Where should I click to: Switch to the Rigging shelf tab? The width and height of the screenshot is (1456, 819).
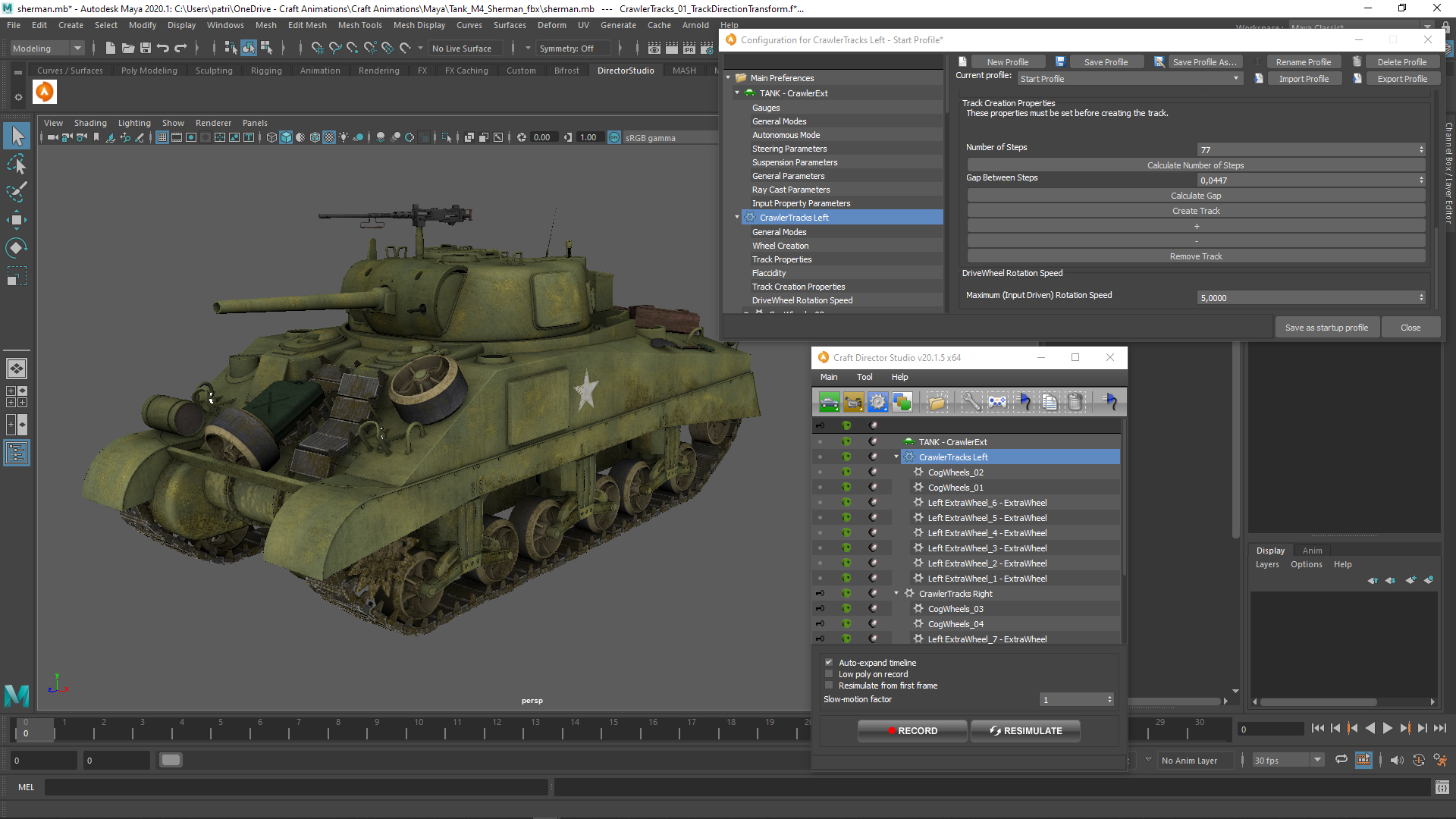click(x=266, y=71)
